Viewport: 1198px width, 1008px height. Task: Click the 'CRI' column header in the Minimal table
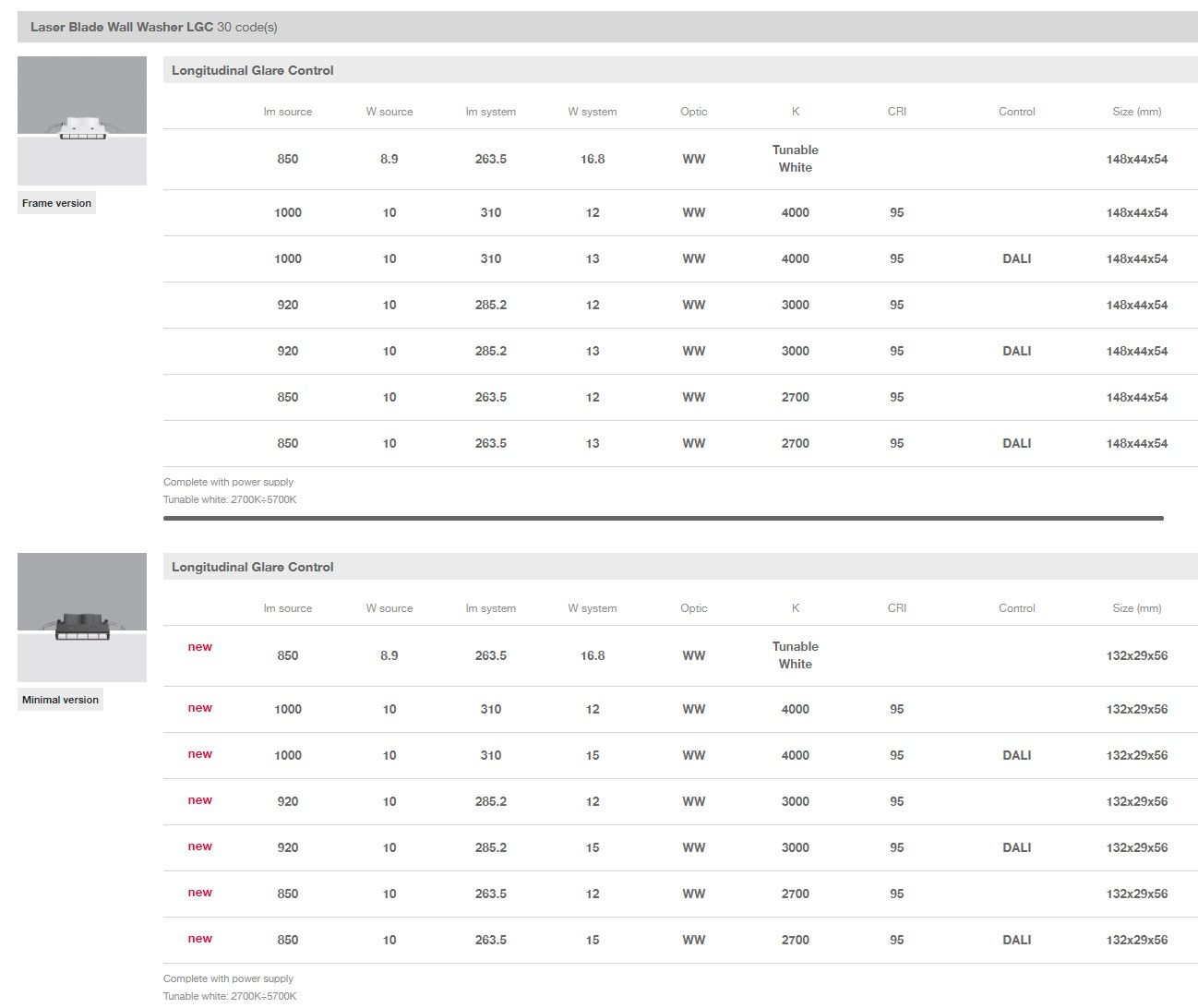pos(896,608)
